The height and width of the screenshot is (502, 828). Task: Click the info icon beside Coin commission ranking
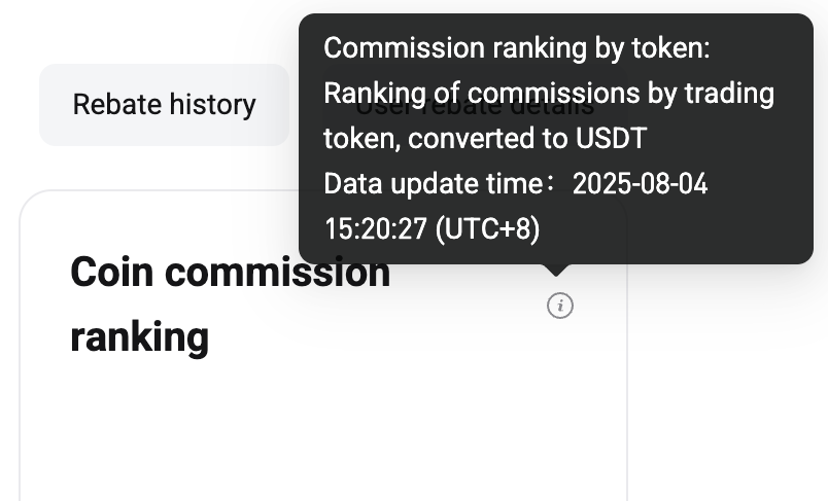[560, 306]
